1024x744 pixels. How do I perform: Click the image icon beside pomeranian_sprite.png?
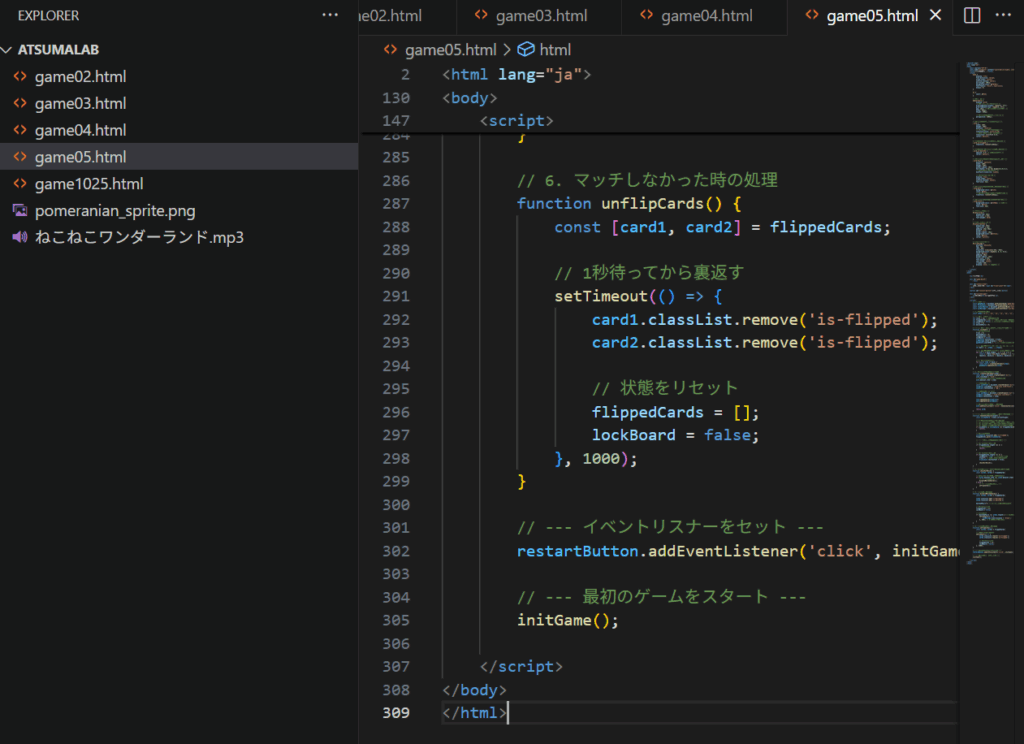click(x=22, y=210)
